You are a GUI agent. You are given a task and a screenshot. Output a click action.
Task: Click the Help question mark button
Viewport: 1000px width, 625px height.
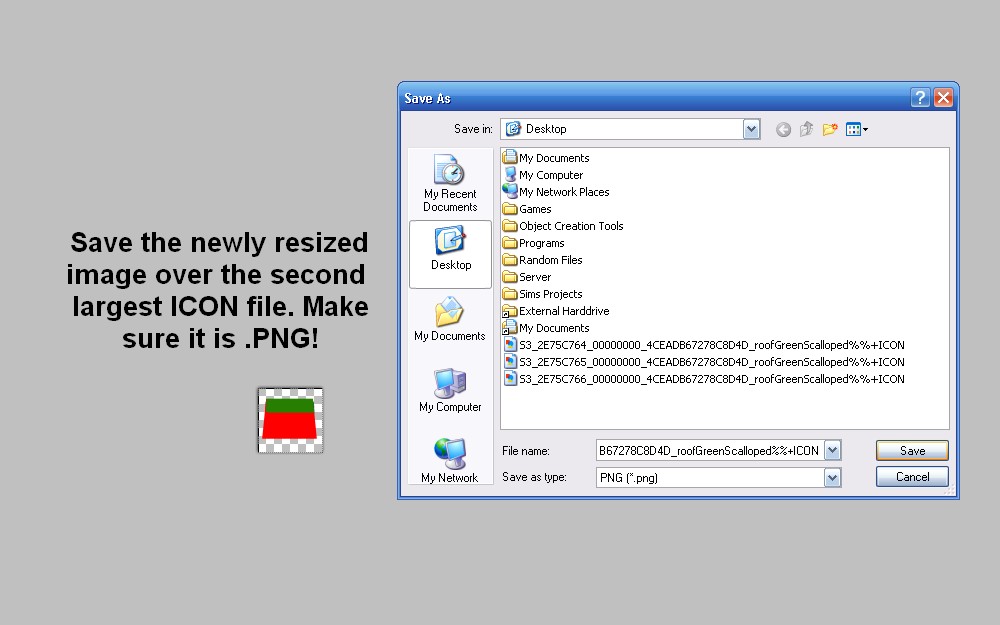(920, 98)
